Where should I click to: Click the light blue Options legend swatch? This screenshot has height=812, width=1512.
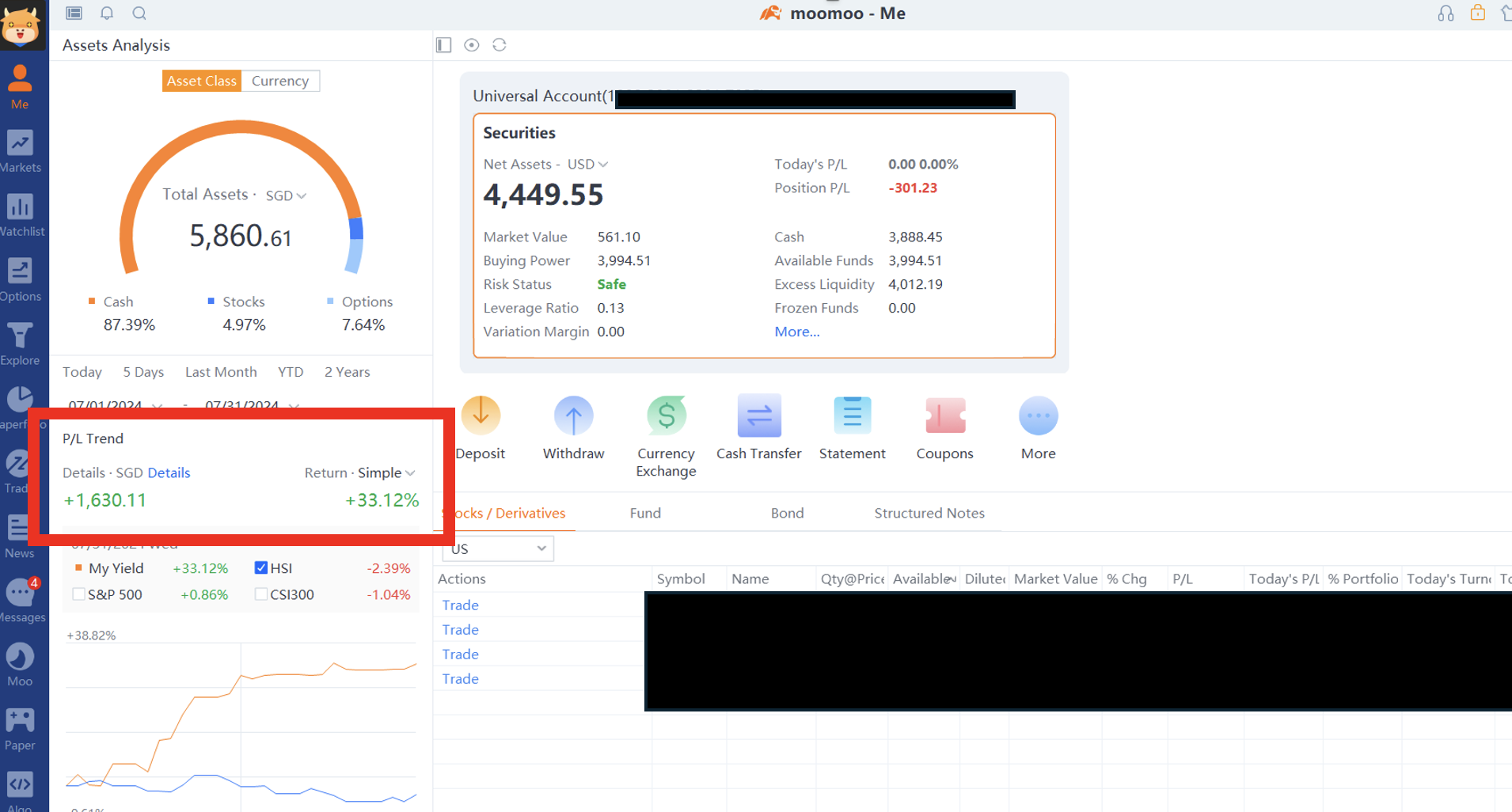330,302
